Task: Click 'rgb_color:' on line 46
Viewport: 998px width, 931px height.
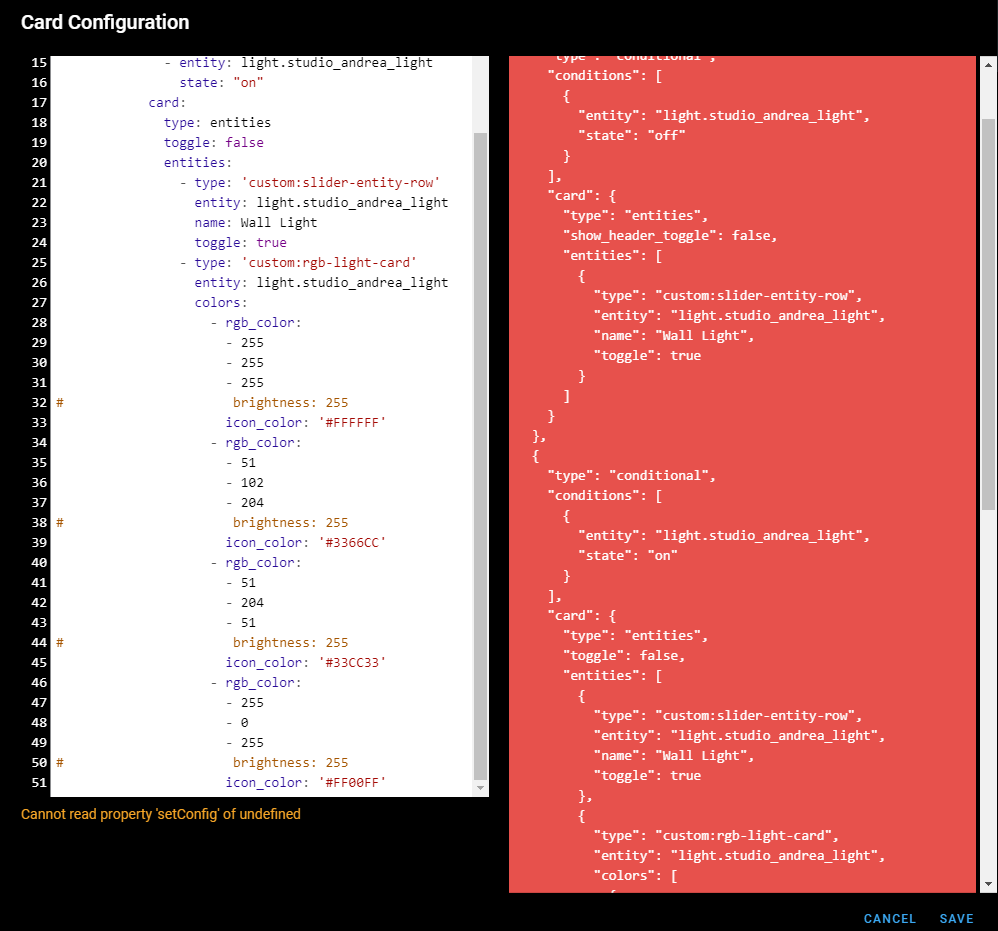Action: (263, 683)
